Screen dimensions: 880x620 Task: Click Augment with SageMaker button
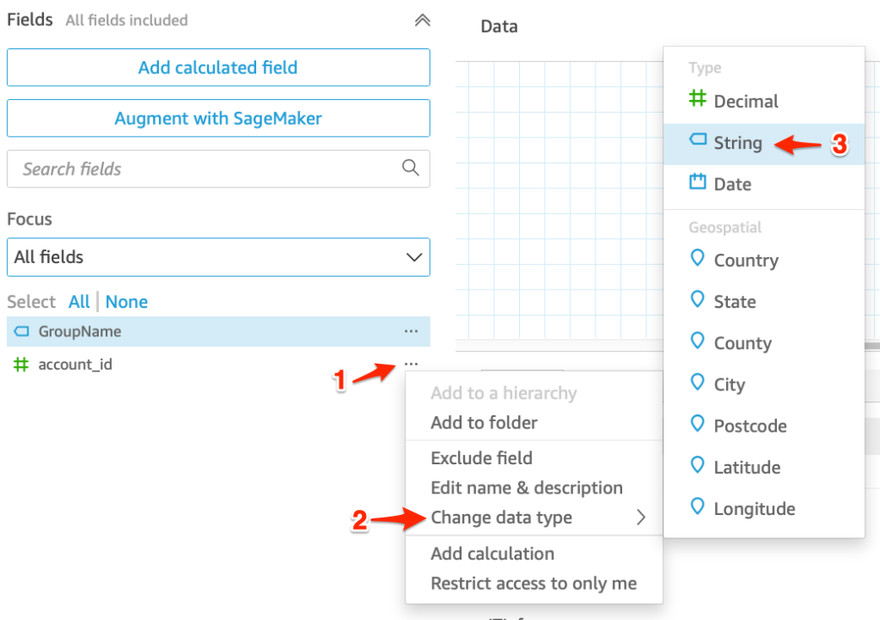click(x=218, y=118)
